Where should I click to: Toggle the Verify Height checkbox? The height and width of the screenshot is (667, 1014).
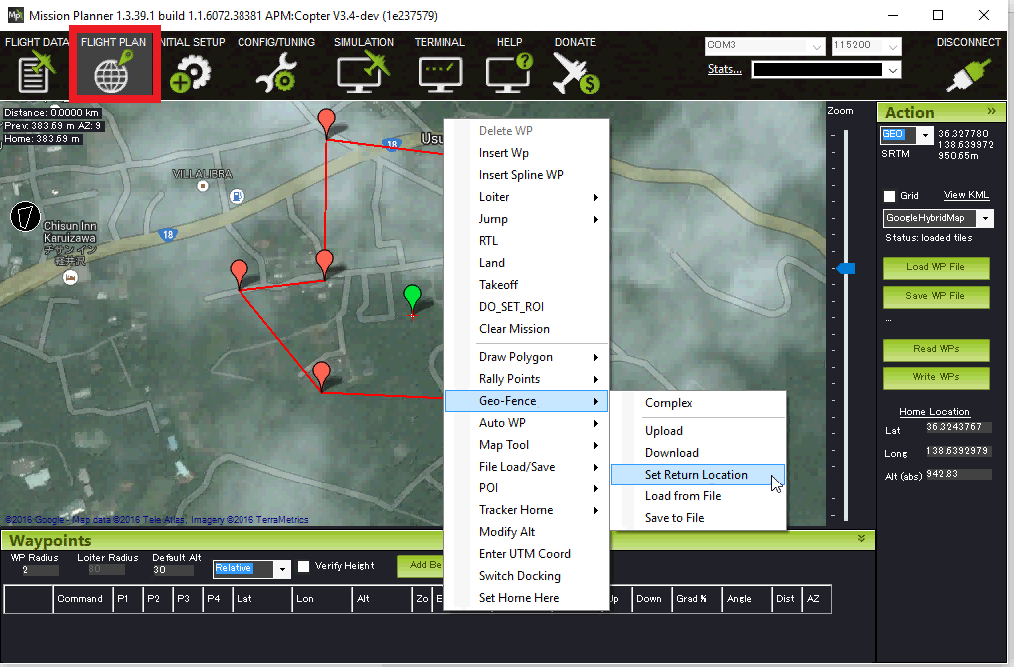[304, 566]
